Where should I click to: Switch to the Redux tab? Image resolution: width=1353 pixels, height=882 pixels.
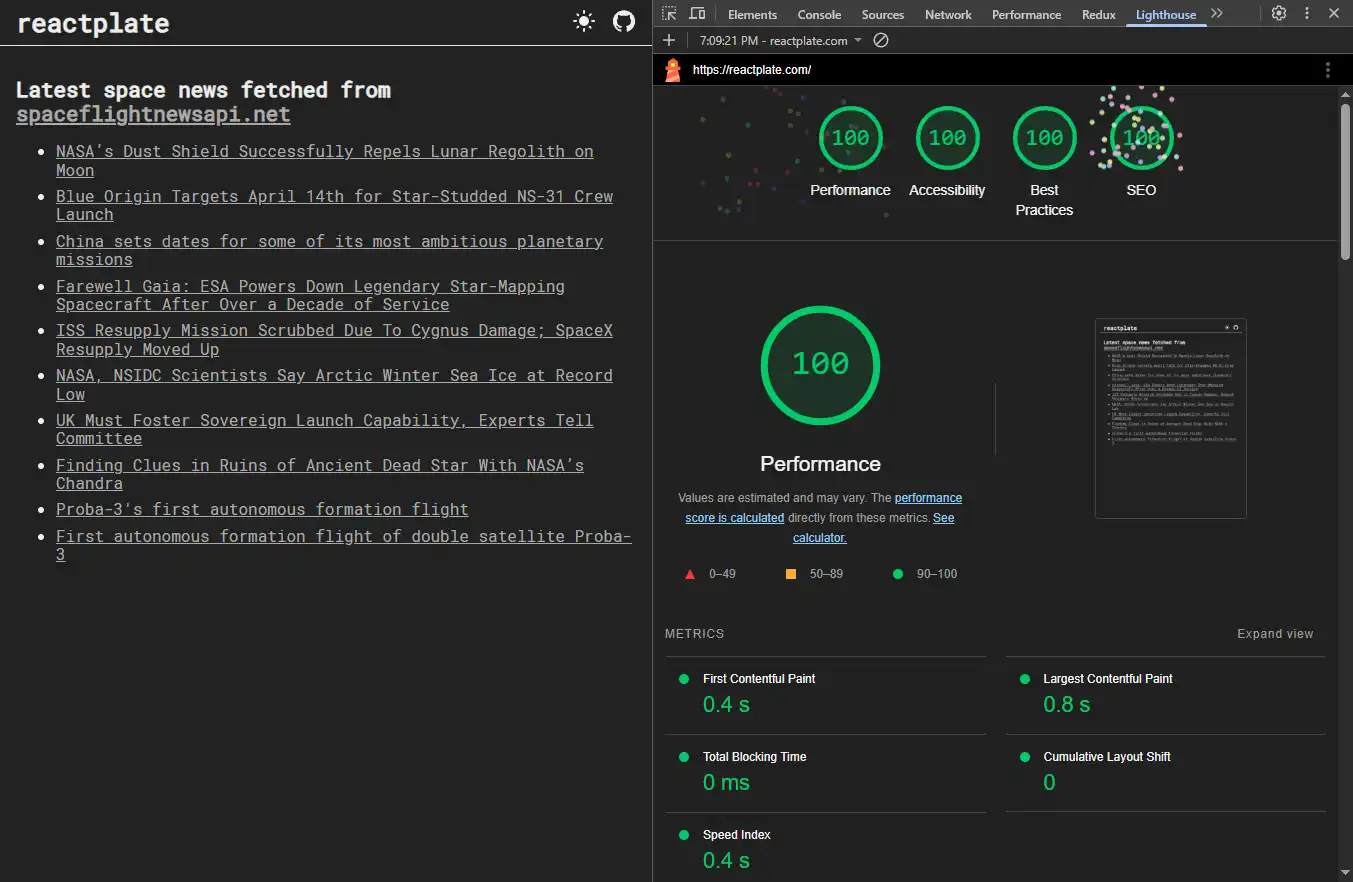pyautogui.click(x=1098, y=15)
